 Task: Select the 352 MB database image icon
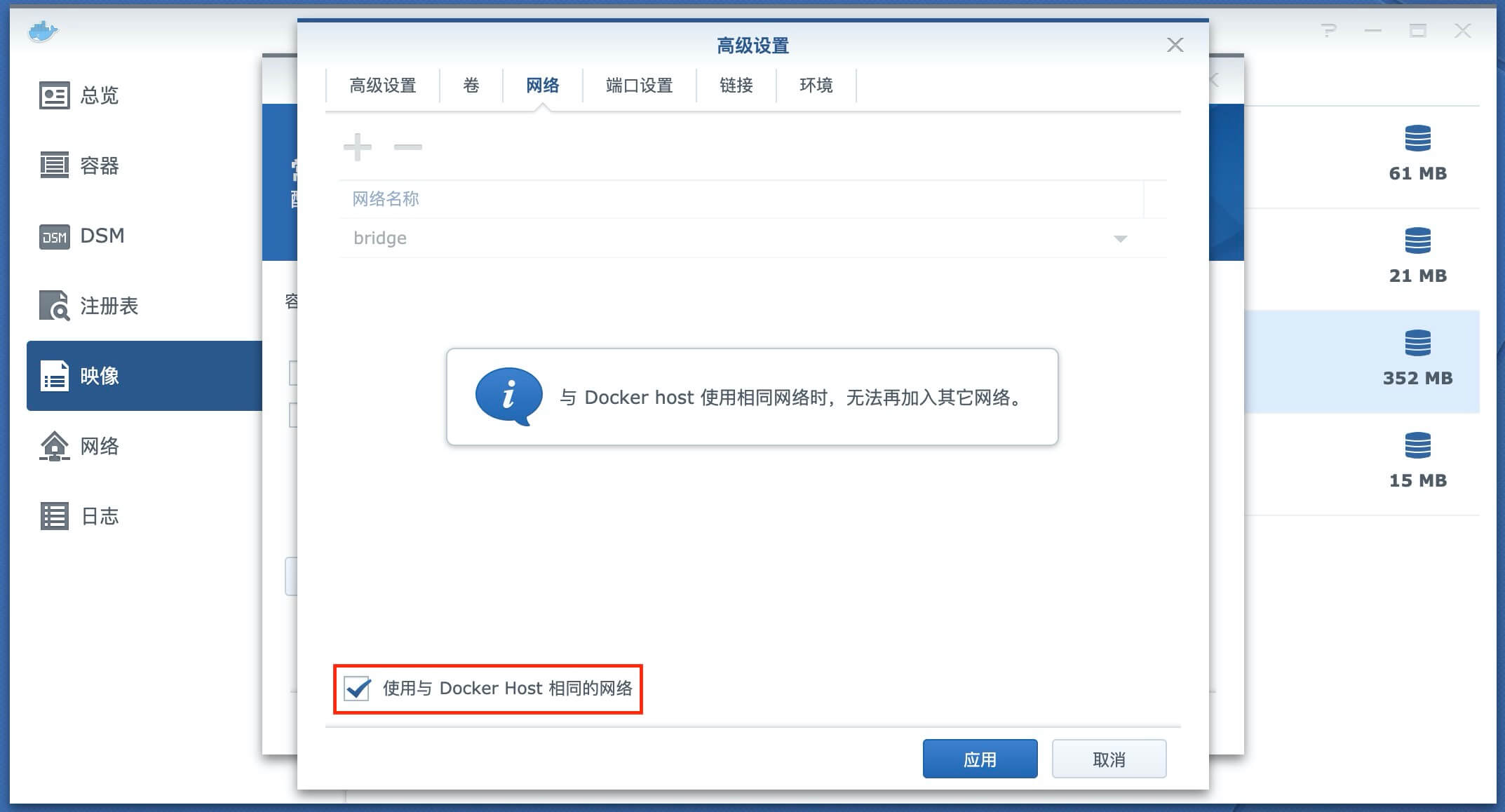pyautogui.click(x=1417, y=344)
